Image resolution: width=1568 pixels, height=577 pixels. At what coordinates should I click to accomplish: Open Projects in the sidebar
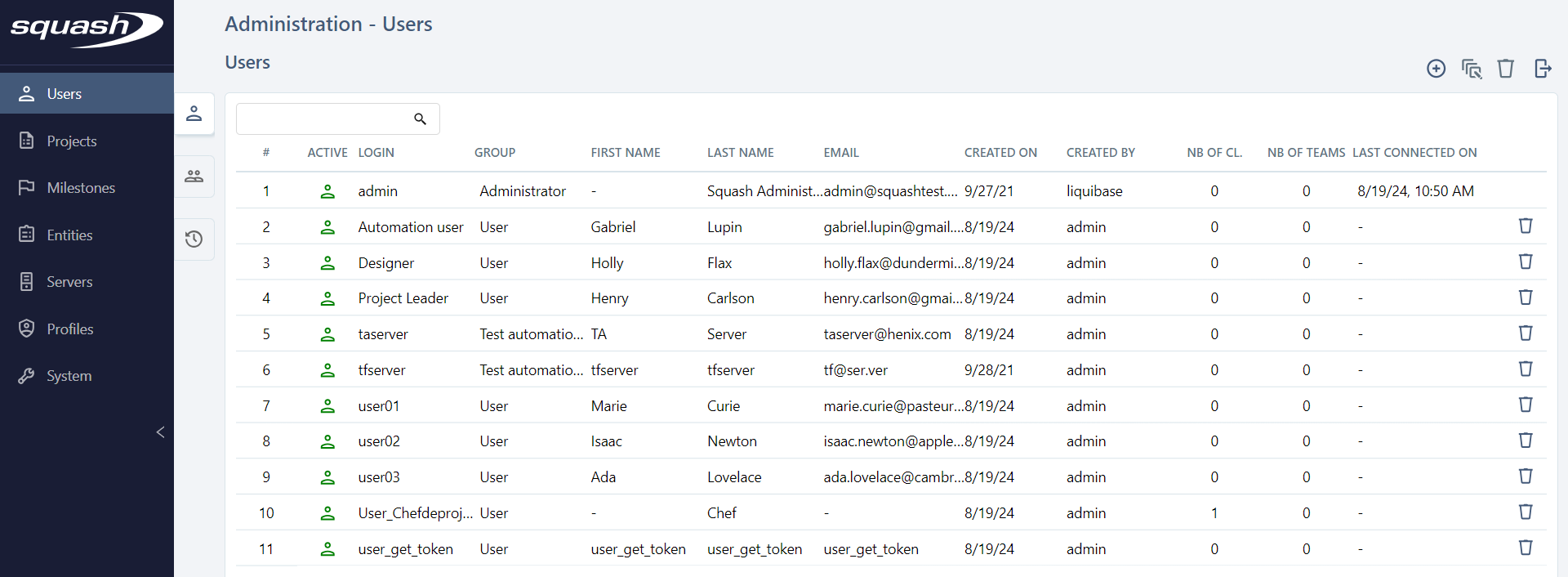click(72, 141)
